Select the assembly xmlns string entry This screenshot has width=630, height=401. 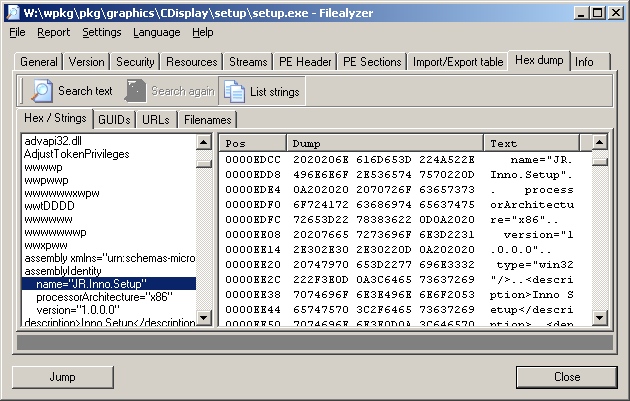[x=109, y=258]
